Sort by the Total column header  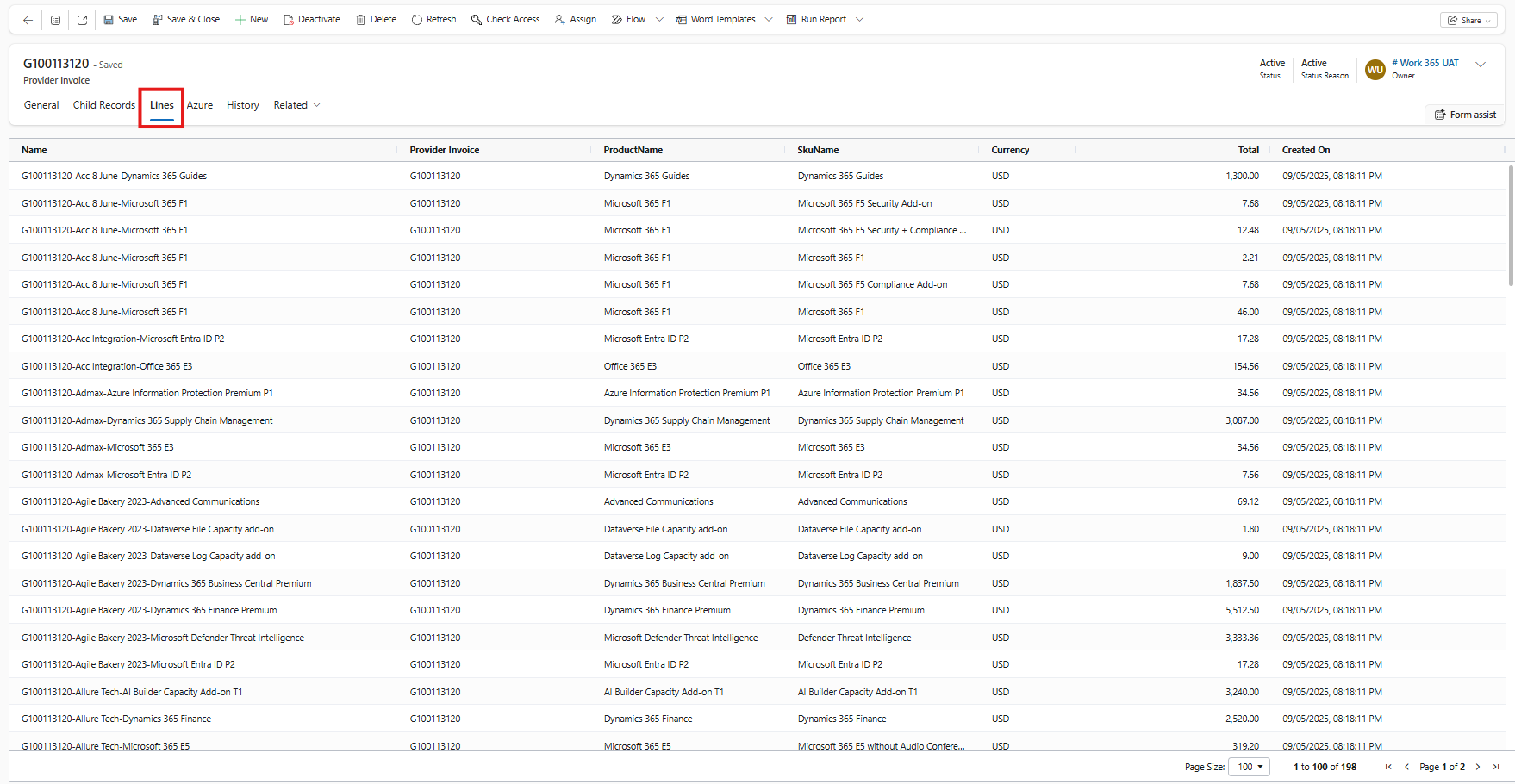click(1249, 150)
